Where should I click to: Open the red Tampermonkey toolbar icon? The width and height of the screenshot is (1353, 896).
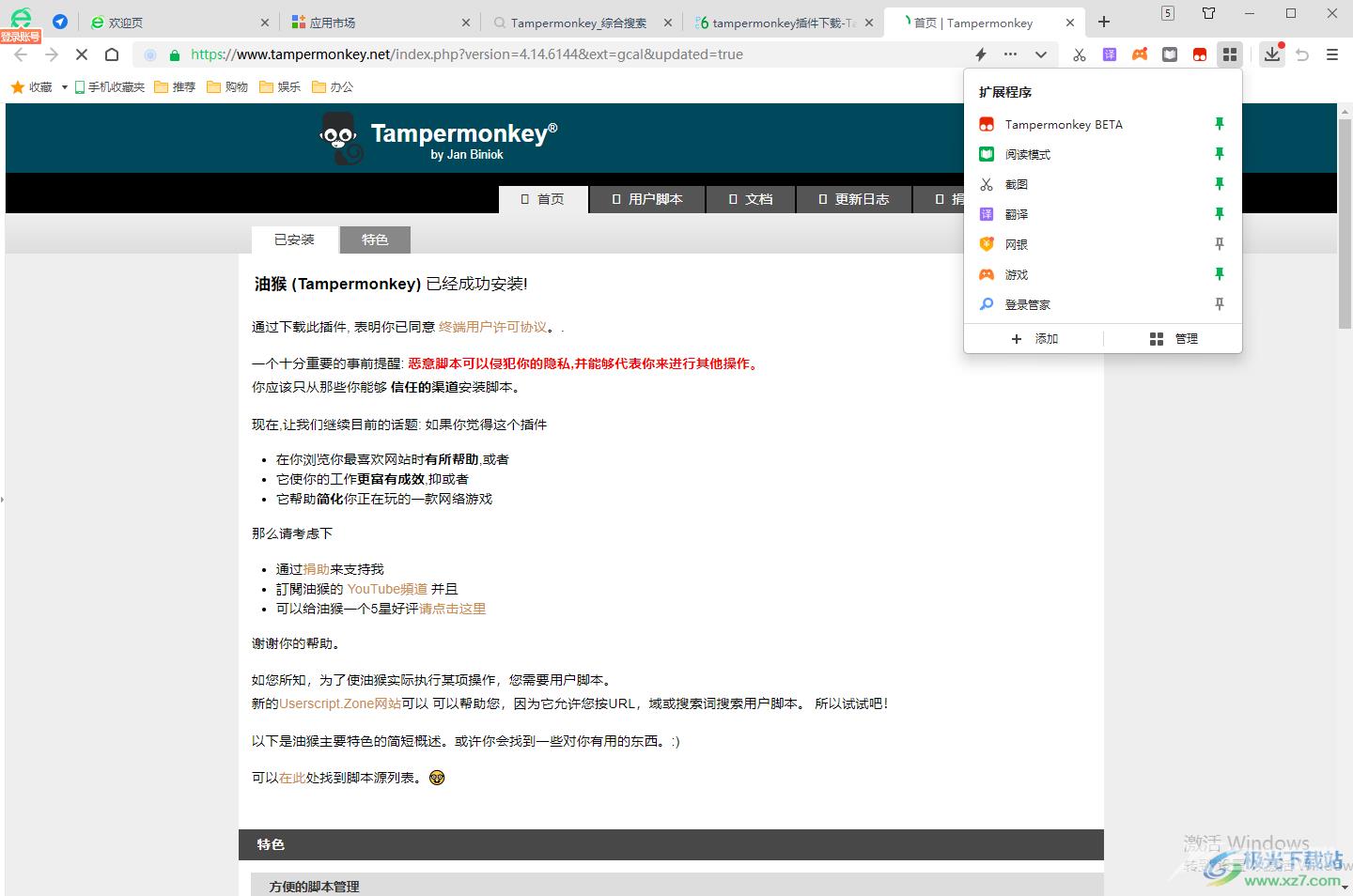pos(1200,54)
